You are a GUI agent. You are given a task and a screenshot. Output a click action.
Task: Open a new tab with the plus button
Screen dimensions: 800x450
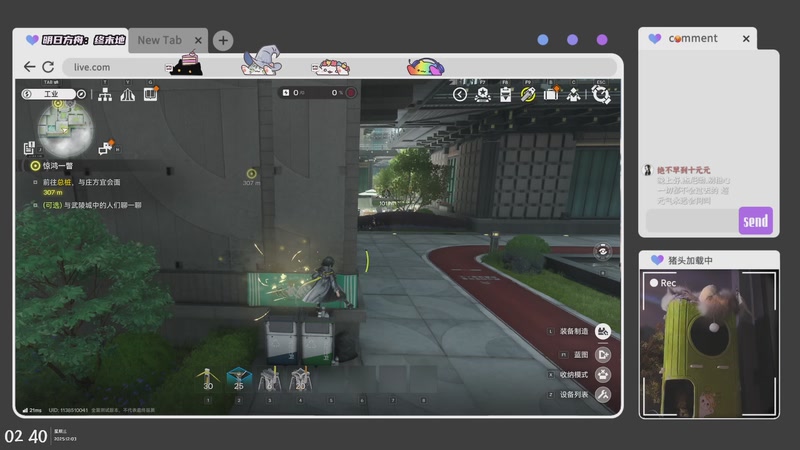pos(223,40)
